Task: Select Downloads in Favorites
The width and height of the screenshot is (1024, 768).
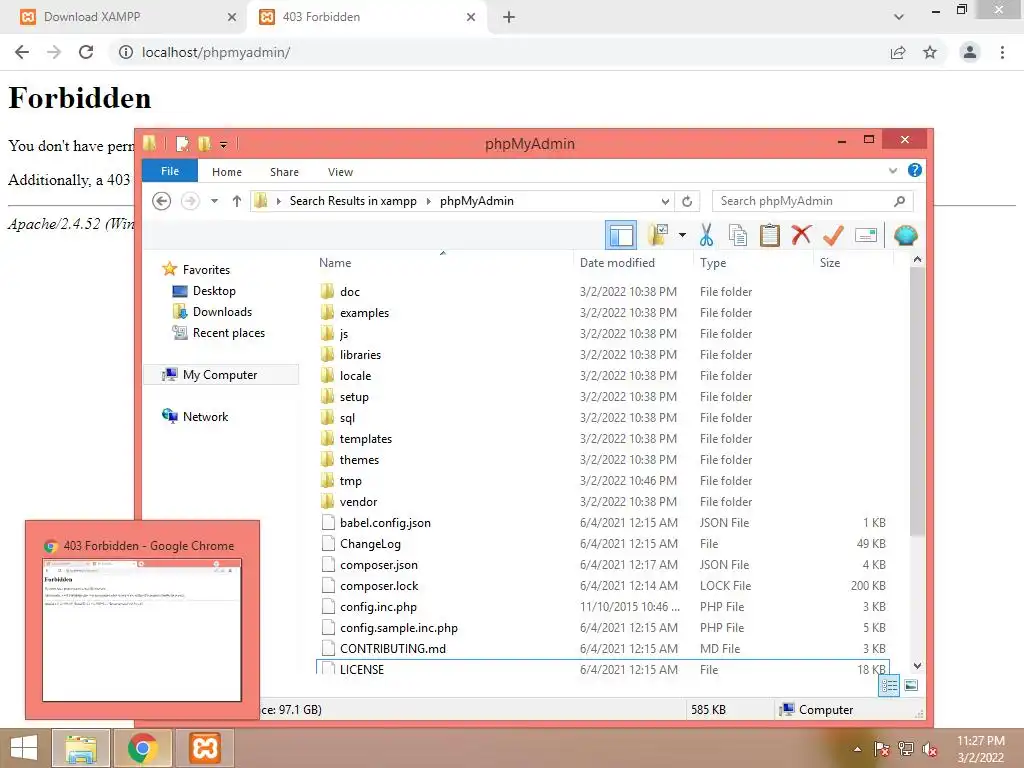Action: click(222, 312)
